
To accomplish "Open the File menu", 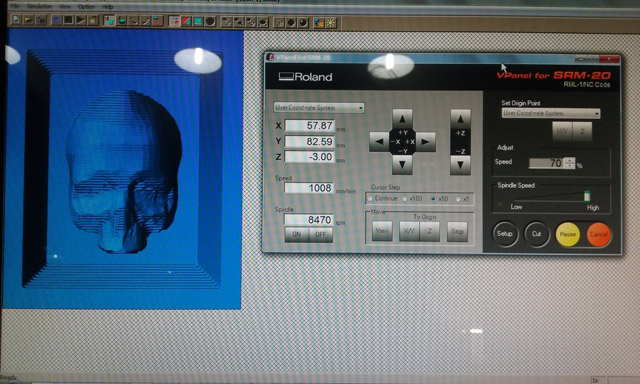I will click(15, 7).
